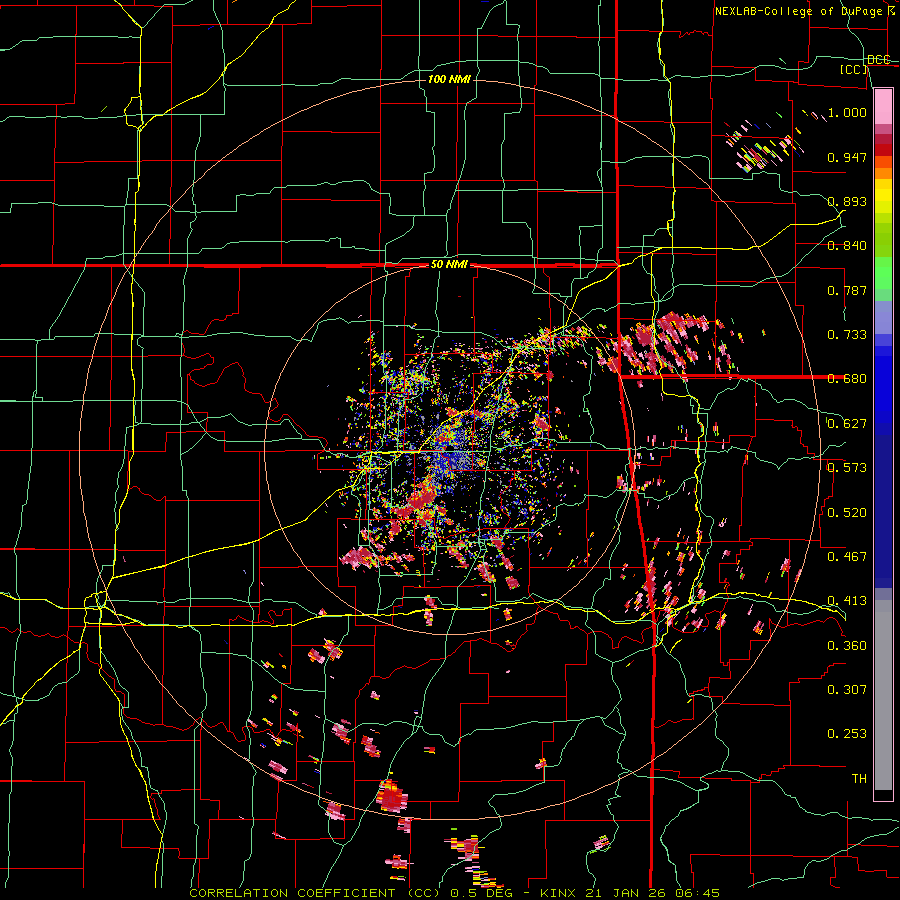The width and height of the screenshot is (900, 900).
Task: Click the KINX station identifier in footer
Action: point(558,893)
